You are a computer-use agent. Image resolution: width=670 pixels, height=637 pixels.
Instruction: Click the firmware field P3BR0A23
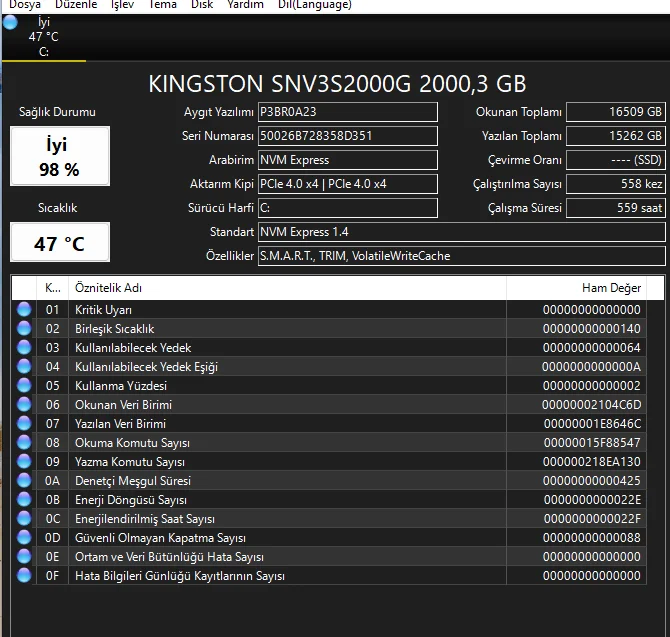(x=348, y=112)
